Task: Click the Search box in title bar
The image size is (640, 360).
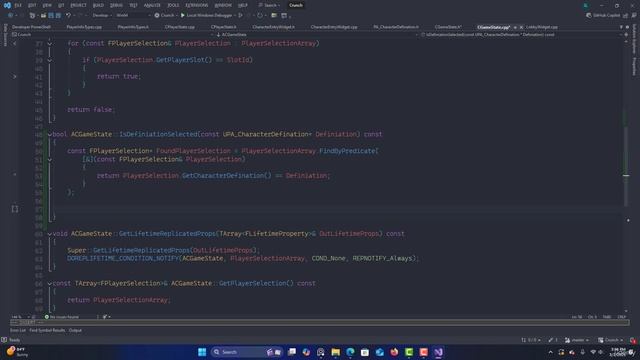Action: point(269,5)
